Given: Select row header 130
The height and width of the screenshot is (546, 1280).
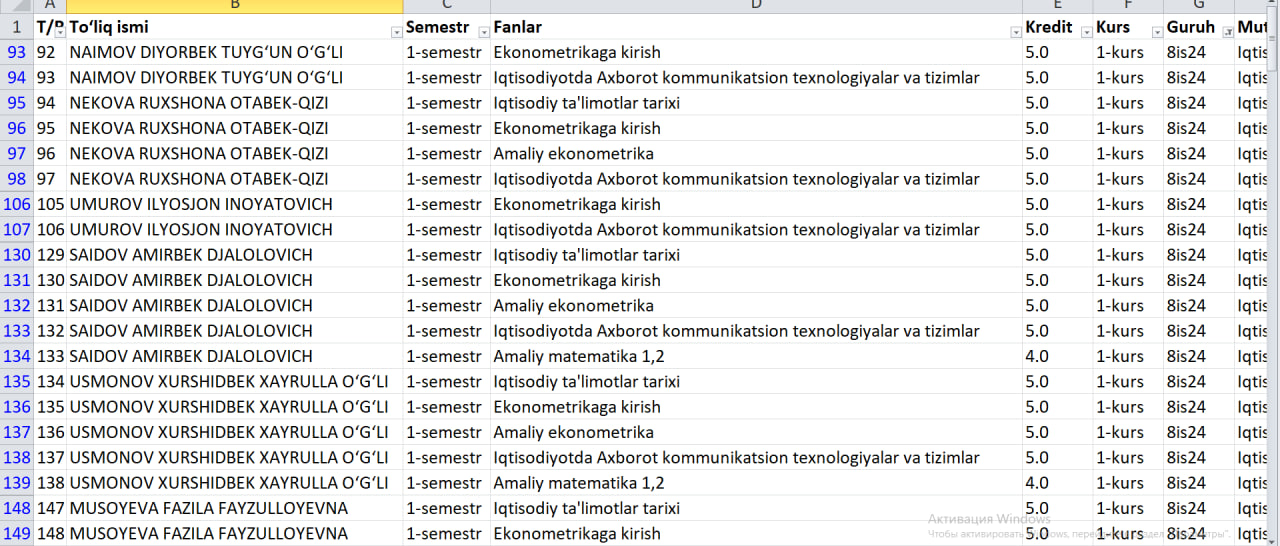Looking at the screenshot, I should point(17,255).
